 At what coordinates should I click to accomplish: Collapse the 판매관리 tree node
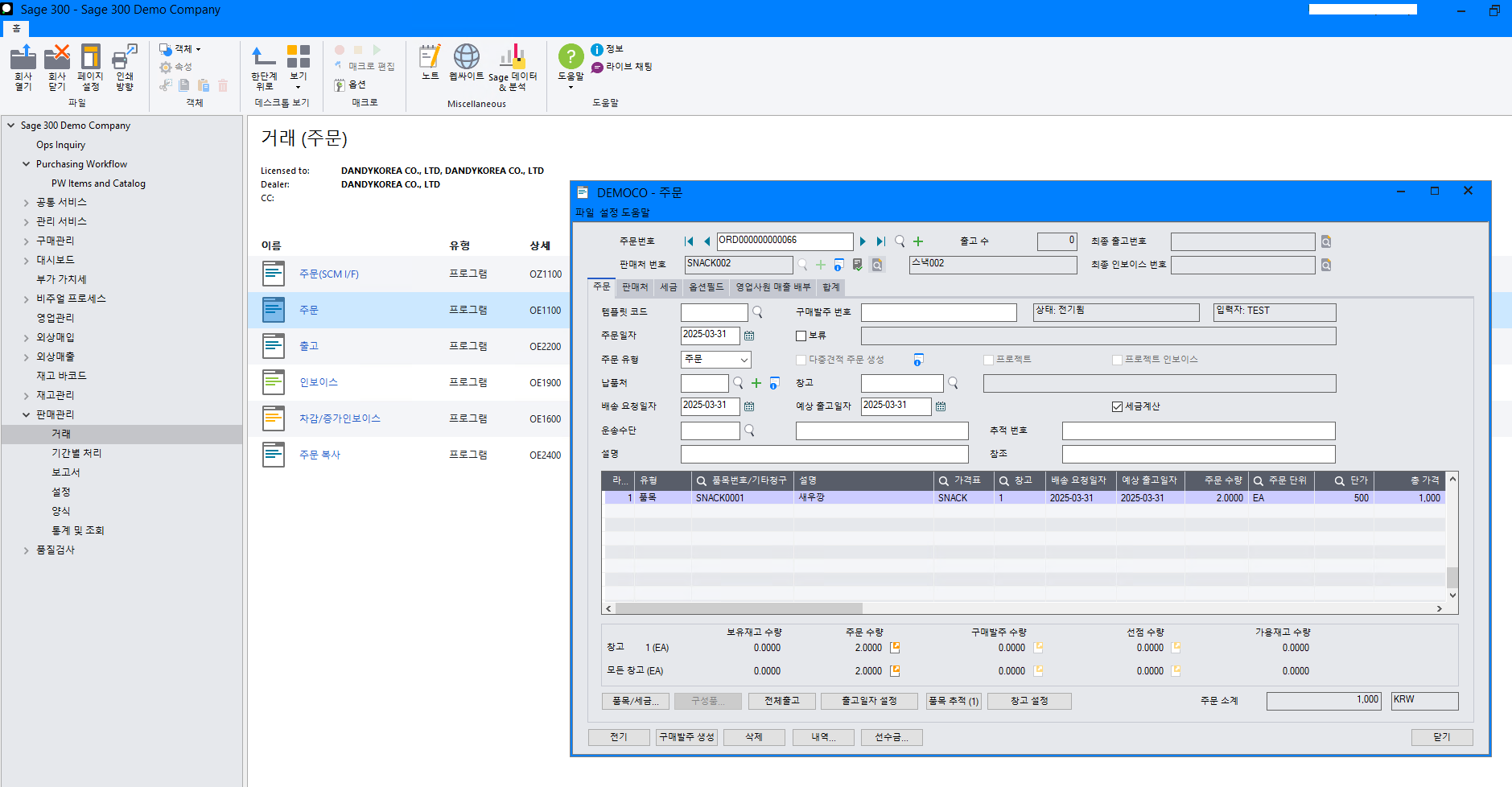(x=26, y=414)
